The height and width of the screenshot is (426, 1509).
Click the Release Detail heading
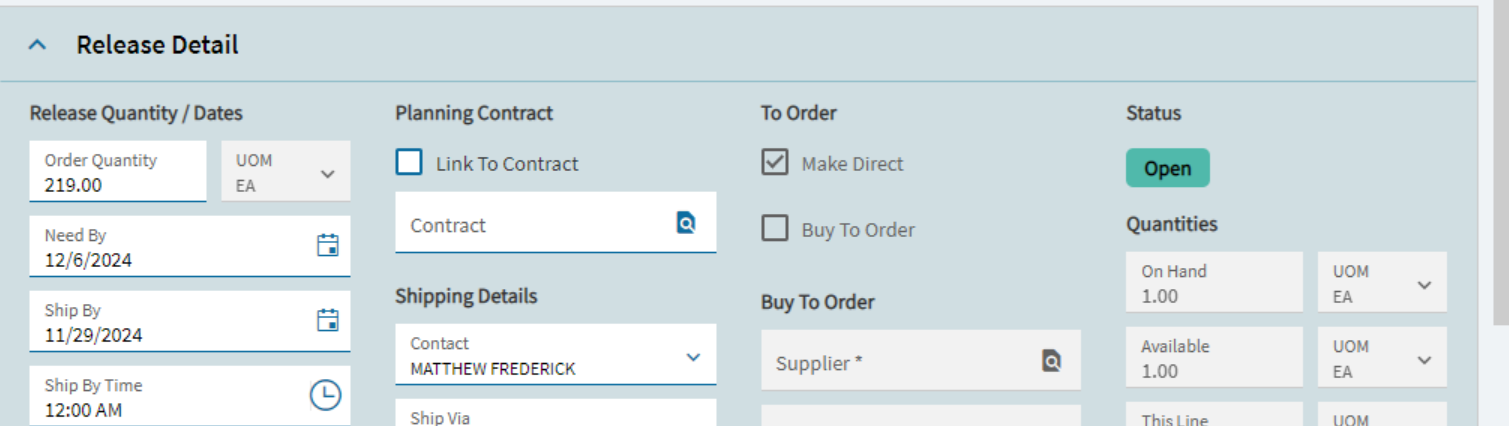point(157,45)
